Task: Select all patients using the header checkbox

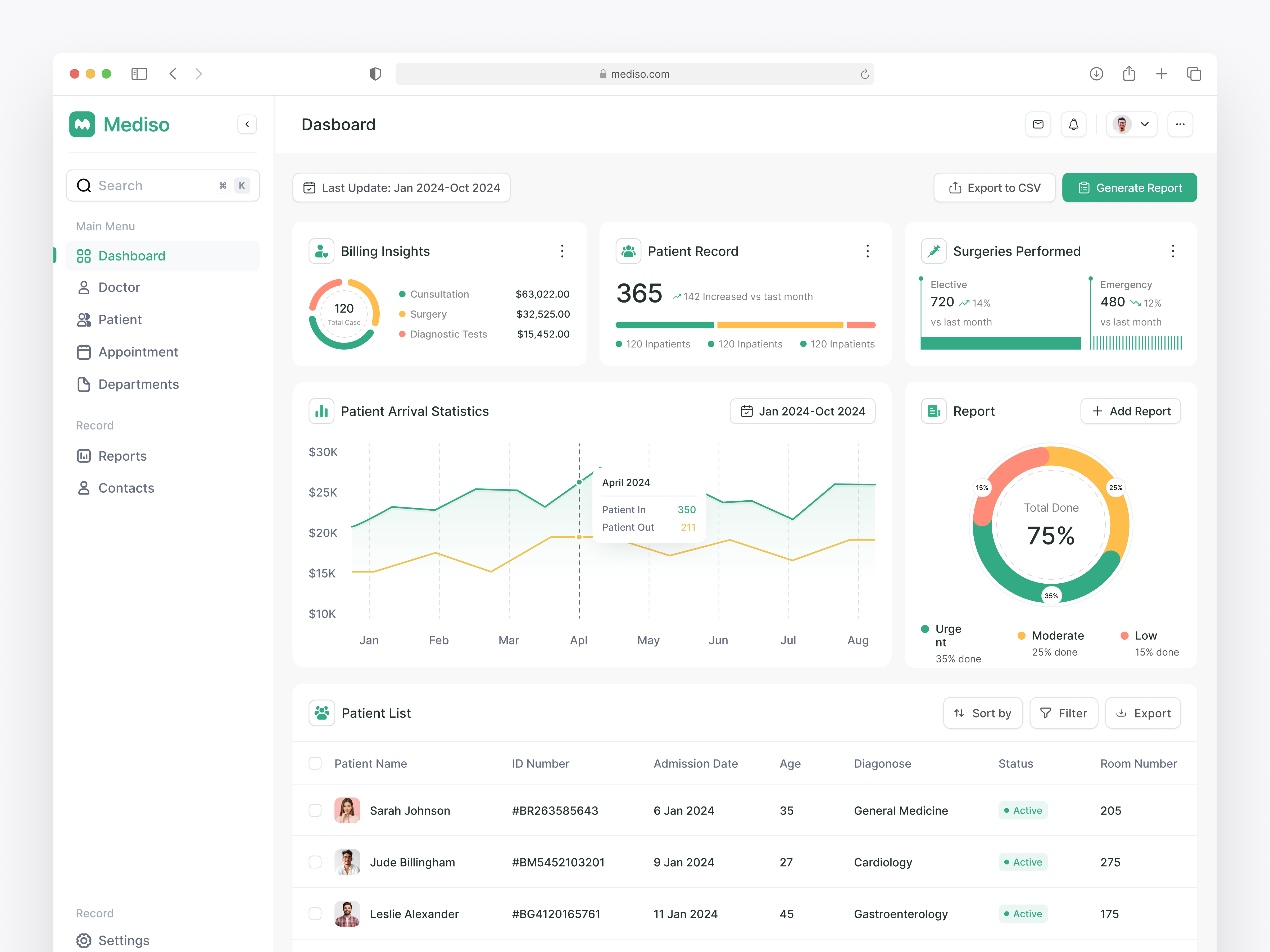Action: 315,763
